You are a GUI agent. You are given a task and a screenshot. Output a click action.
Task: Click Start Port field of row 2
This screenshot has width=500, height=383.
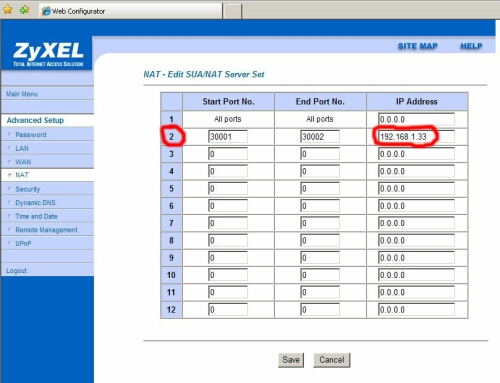click(228, 137)
